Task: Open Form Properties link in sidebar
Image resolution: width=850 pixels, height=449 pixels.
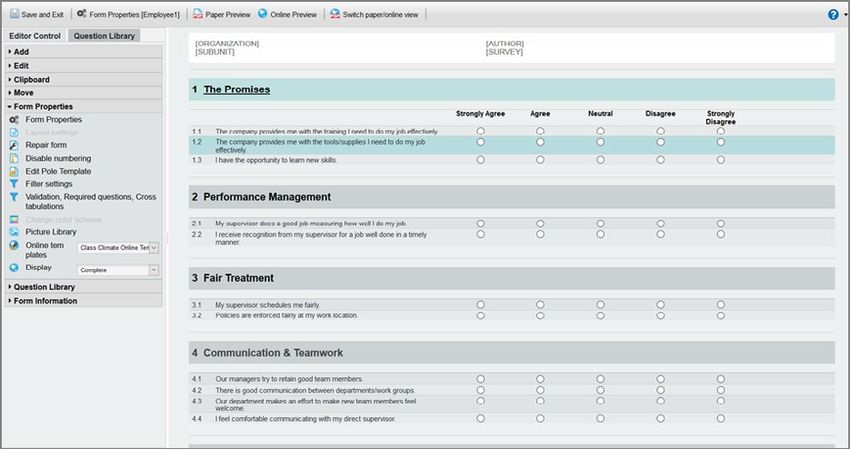Action: [x=54, y=119]
